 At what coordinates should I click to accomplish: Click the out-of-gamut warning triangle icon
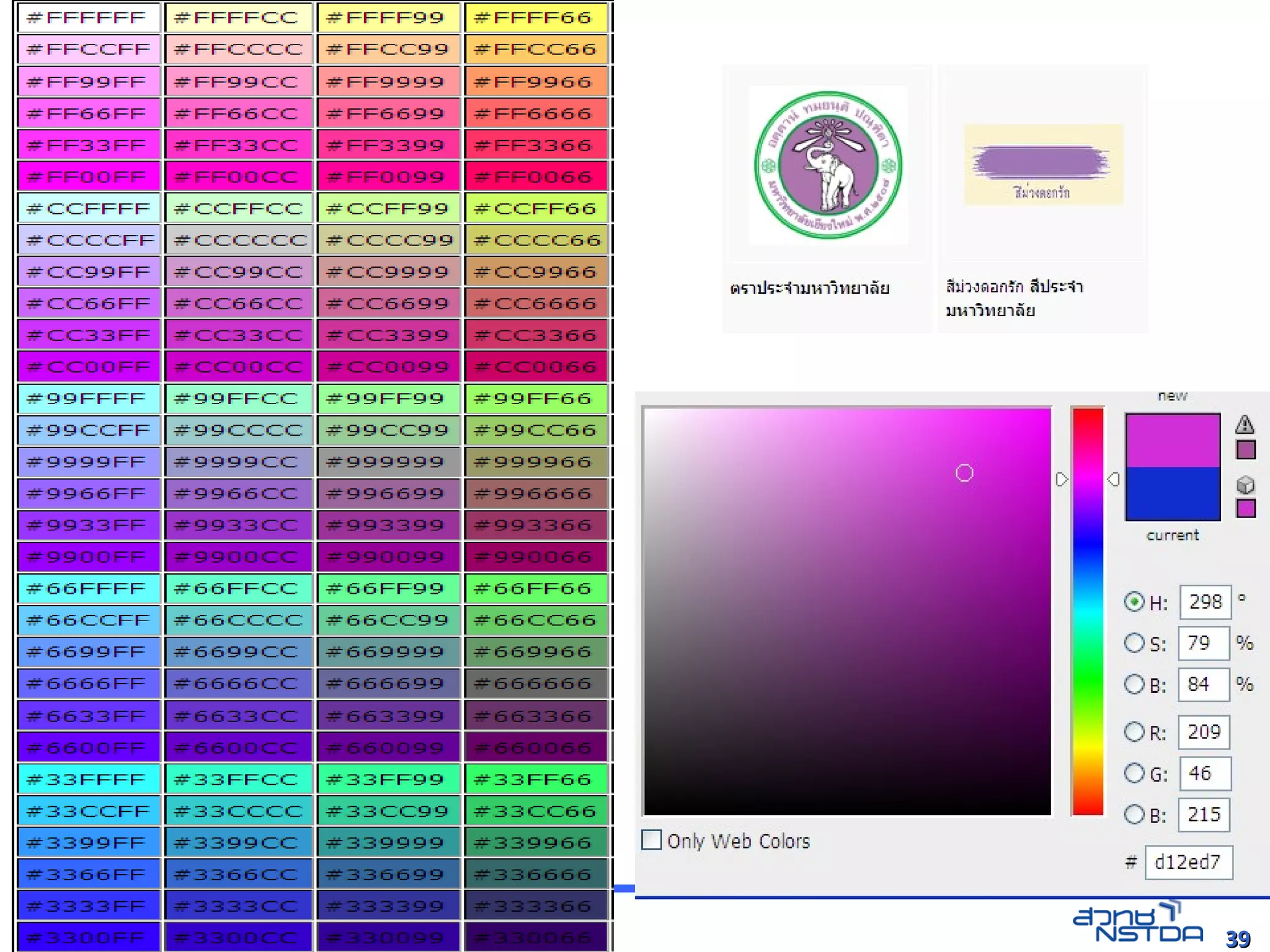[x=1245, y=425]
